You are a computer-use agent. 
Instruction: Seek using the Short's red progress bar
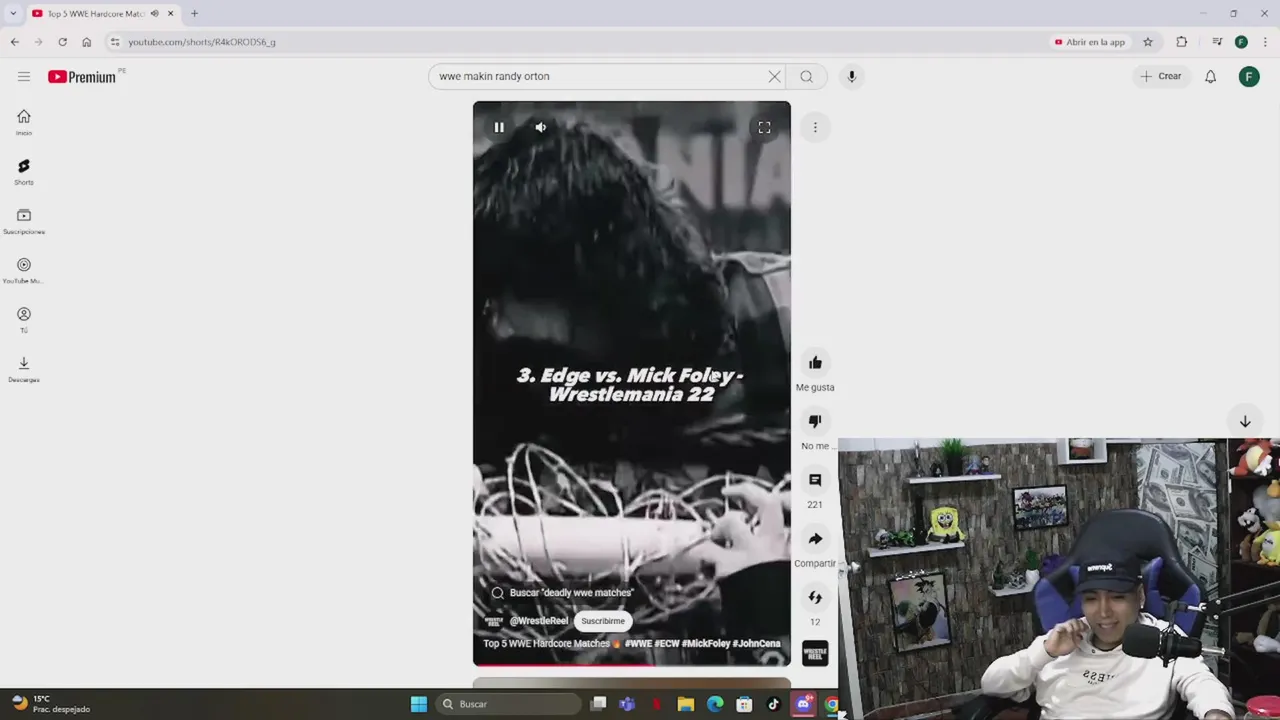click(x=632, y=664)
